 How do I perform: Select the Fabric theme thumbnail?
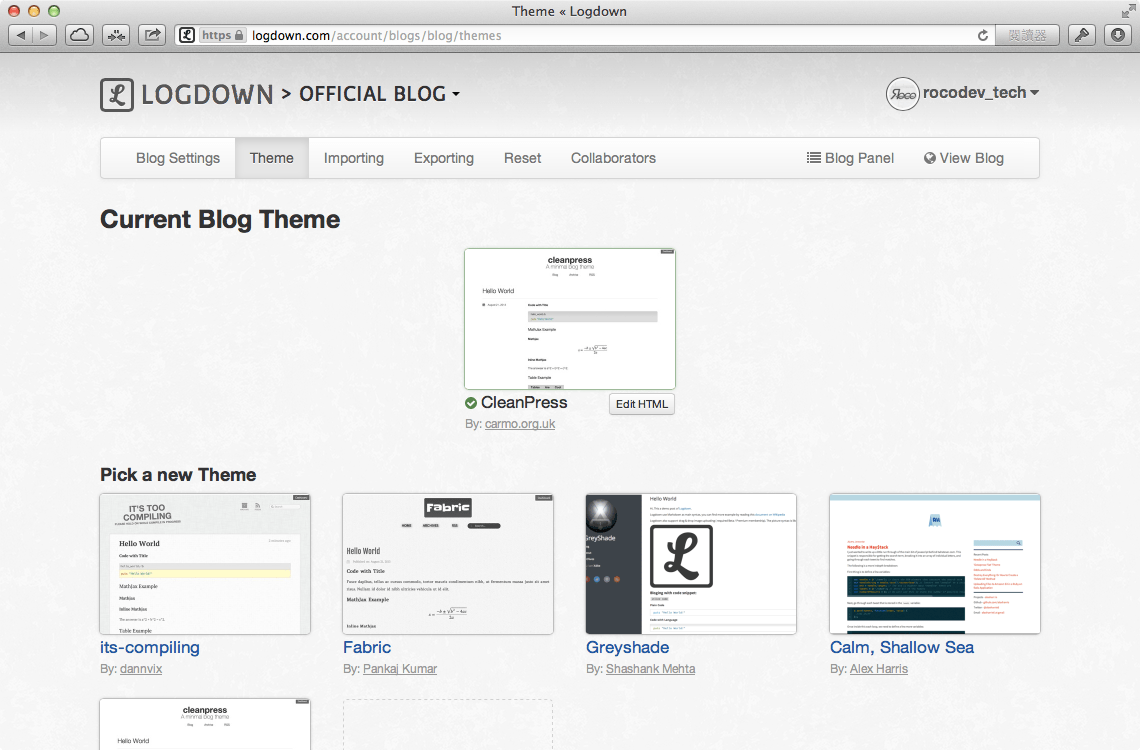(x=448, y=564)
